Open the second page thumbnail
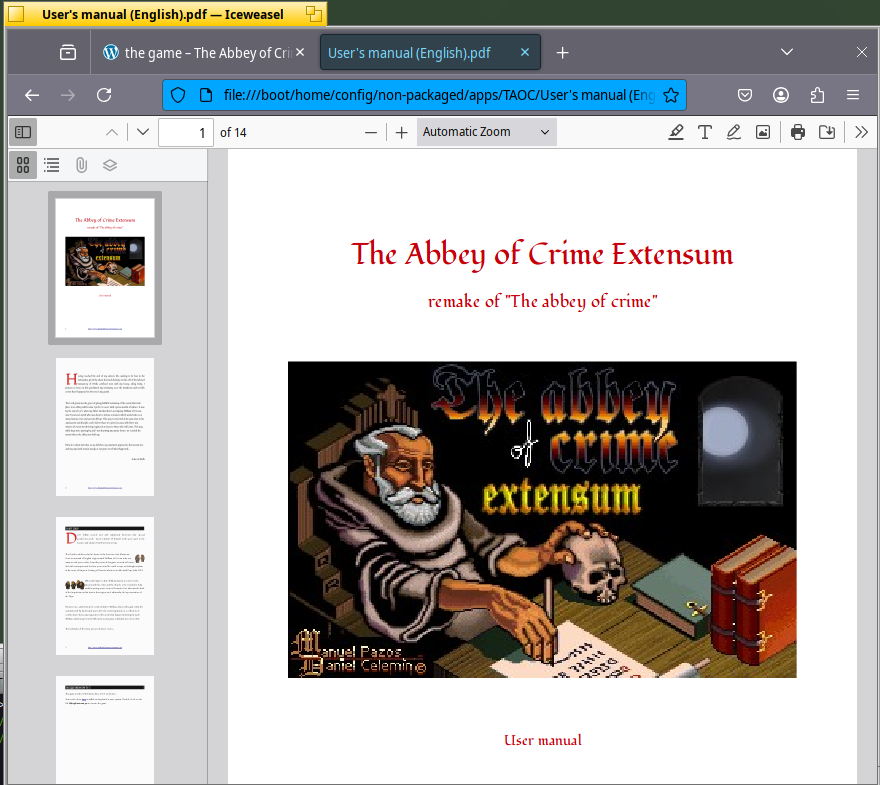880x785 pixels. (105, 427)
